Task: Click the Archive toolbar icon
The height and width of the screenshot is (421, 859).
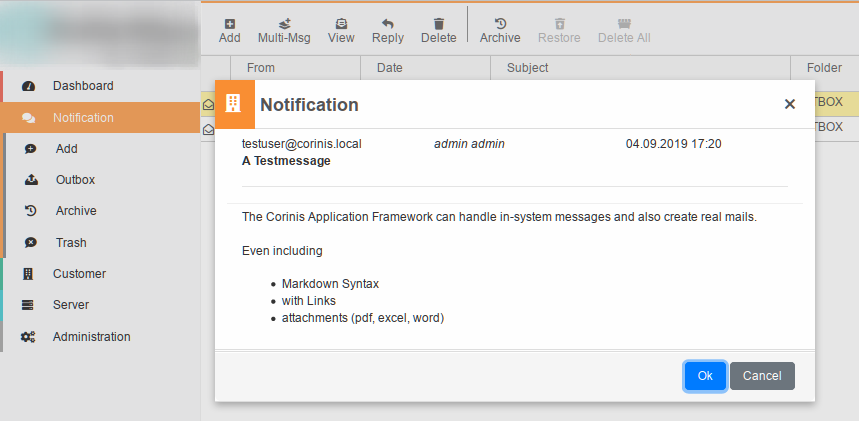Action: click(500, 23)
